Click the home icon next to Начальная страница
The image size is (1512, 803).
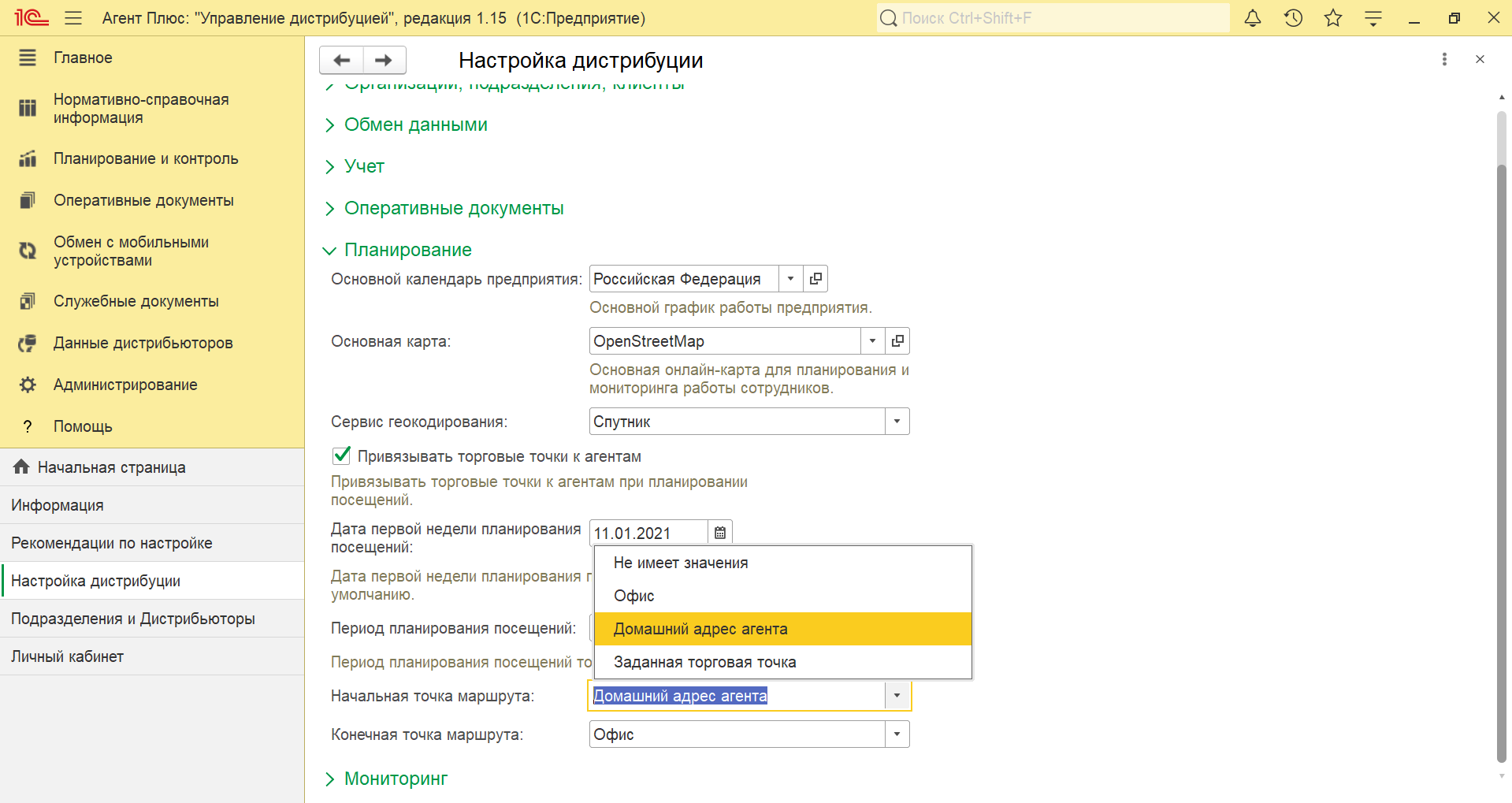(21, 467)
